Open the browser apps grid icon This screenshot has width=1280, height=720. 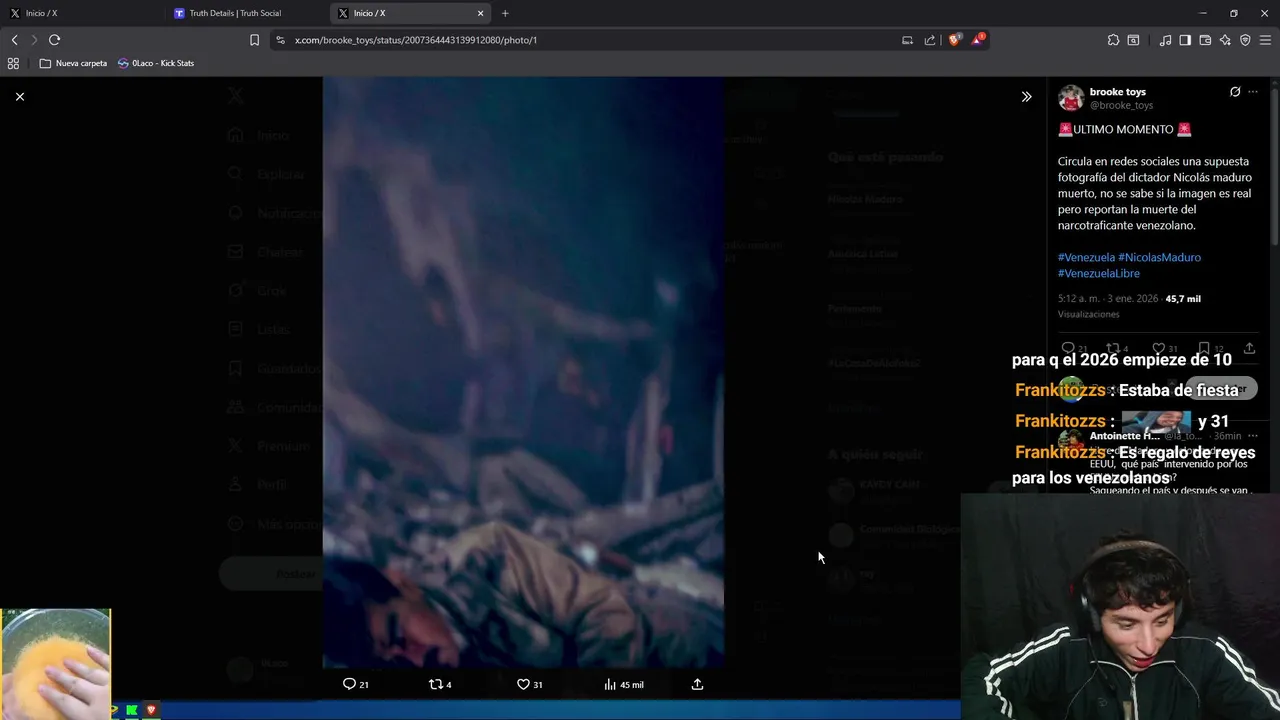coord(13,63)
